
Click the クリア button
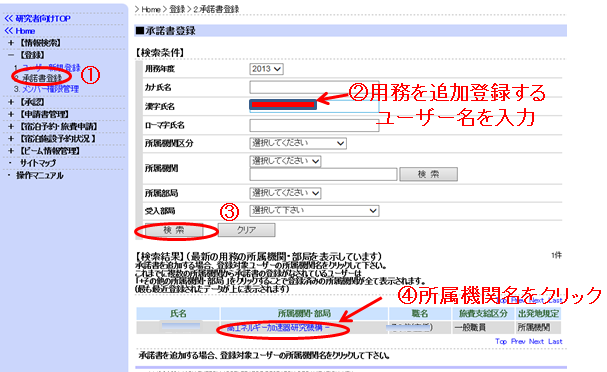(x=247, y=230)
